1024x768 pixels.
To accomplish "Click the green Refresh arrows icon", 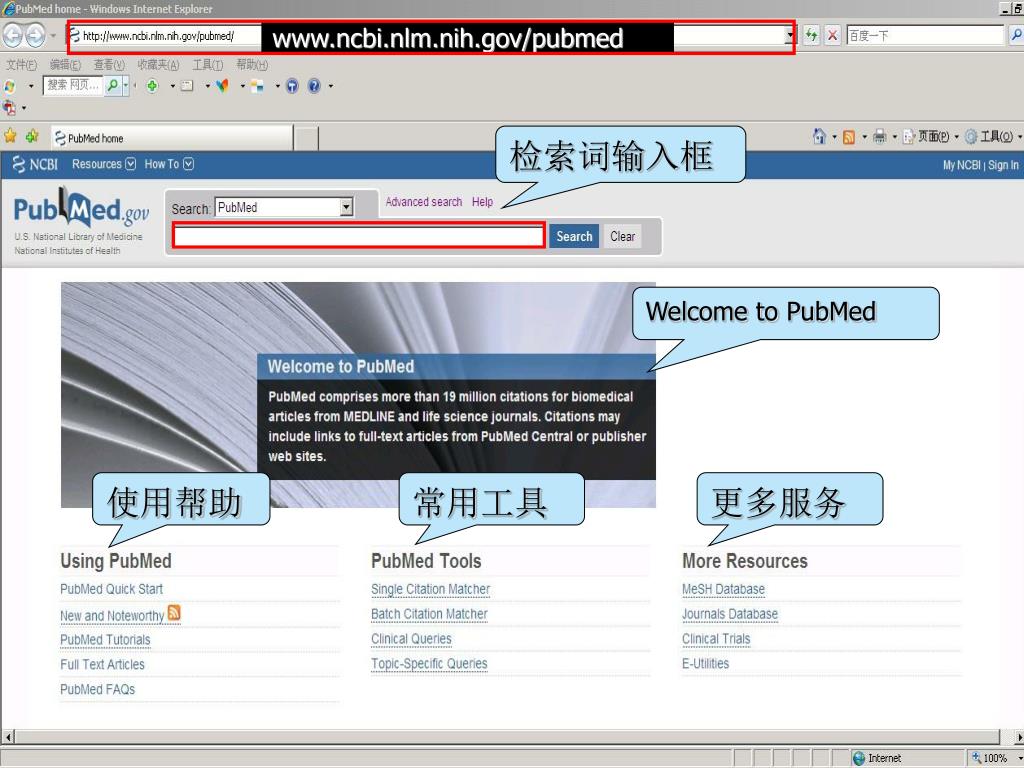I will (x=811, y=35).
